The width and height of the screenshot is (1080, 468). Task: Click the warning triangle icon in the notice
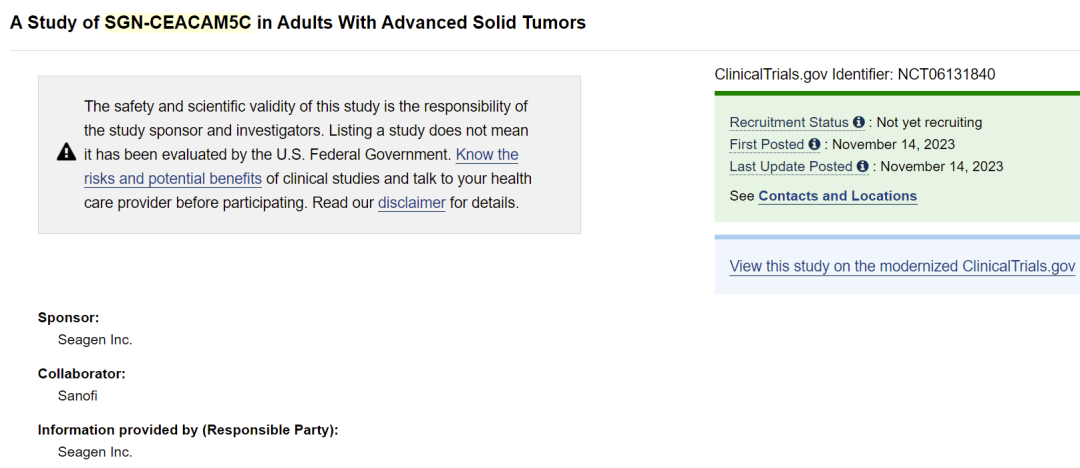(66, 153)
